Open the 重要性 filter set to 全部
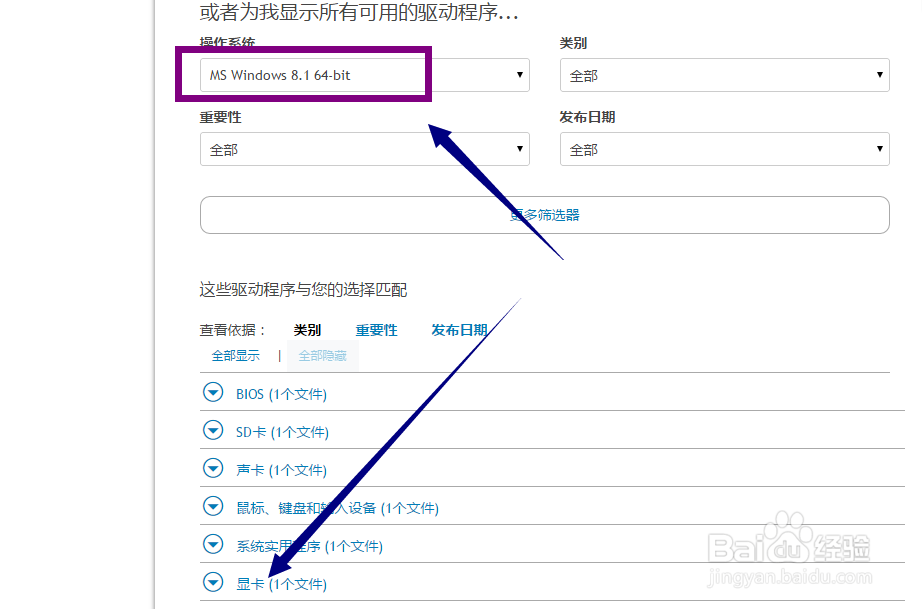The height and width of the screenshot is (609, 922). coord(364,148)
